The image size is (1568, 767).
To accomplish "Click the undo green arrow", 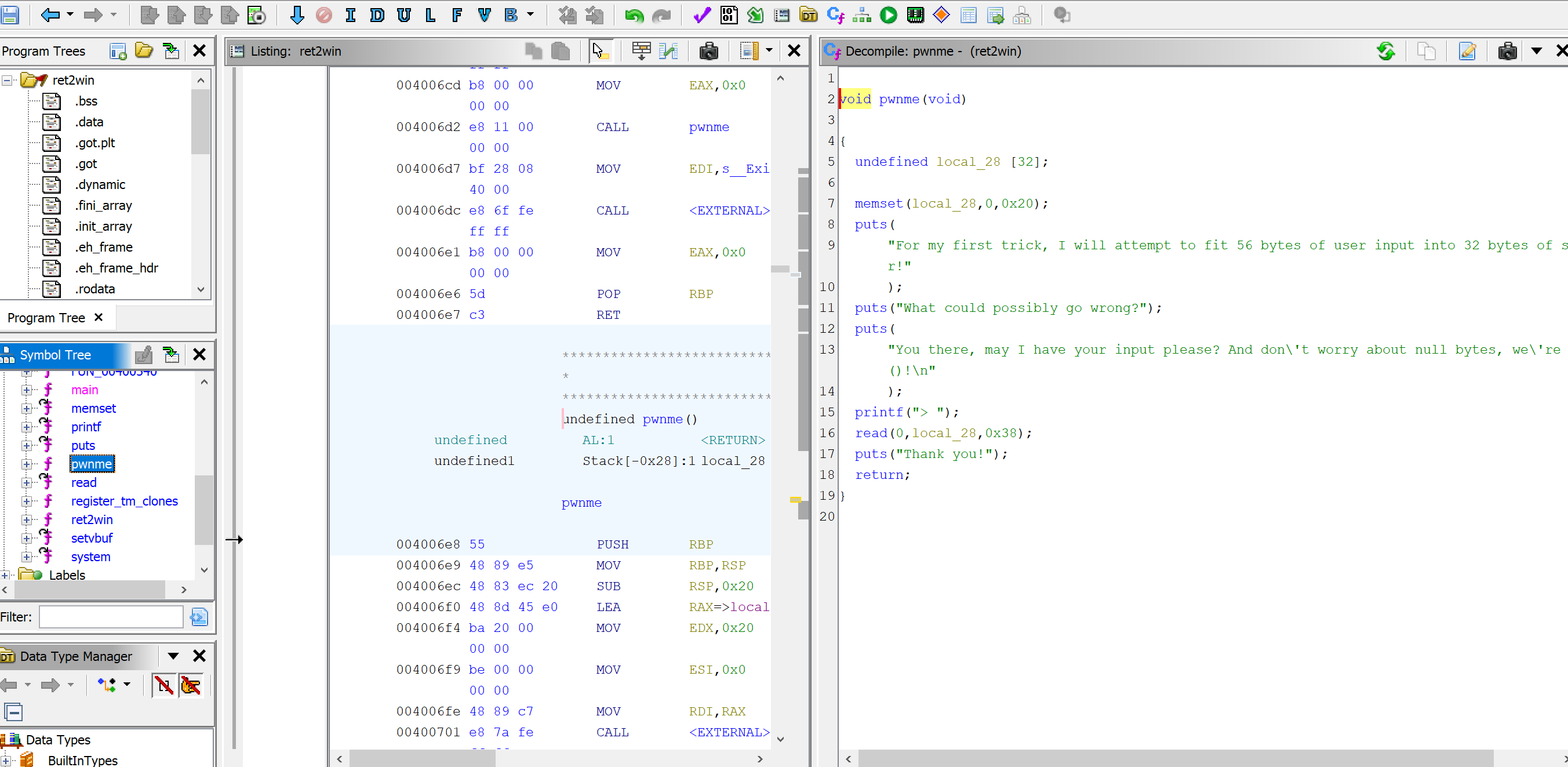I will coord(634,15).
